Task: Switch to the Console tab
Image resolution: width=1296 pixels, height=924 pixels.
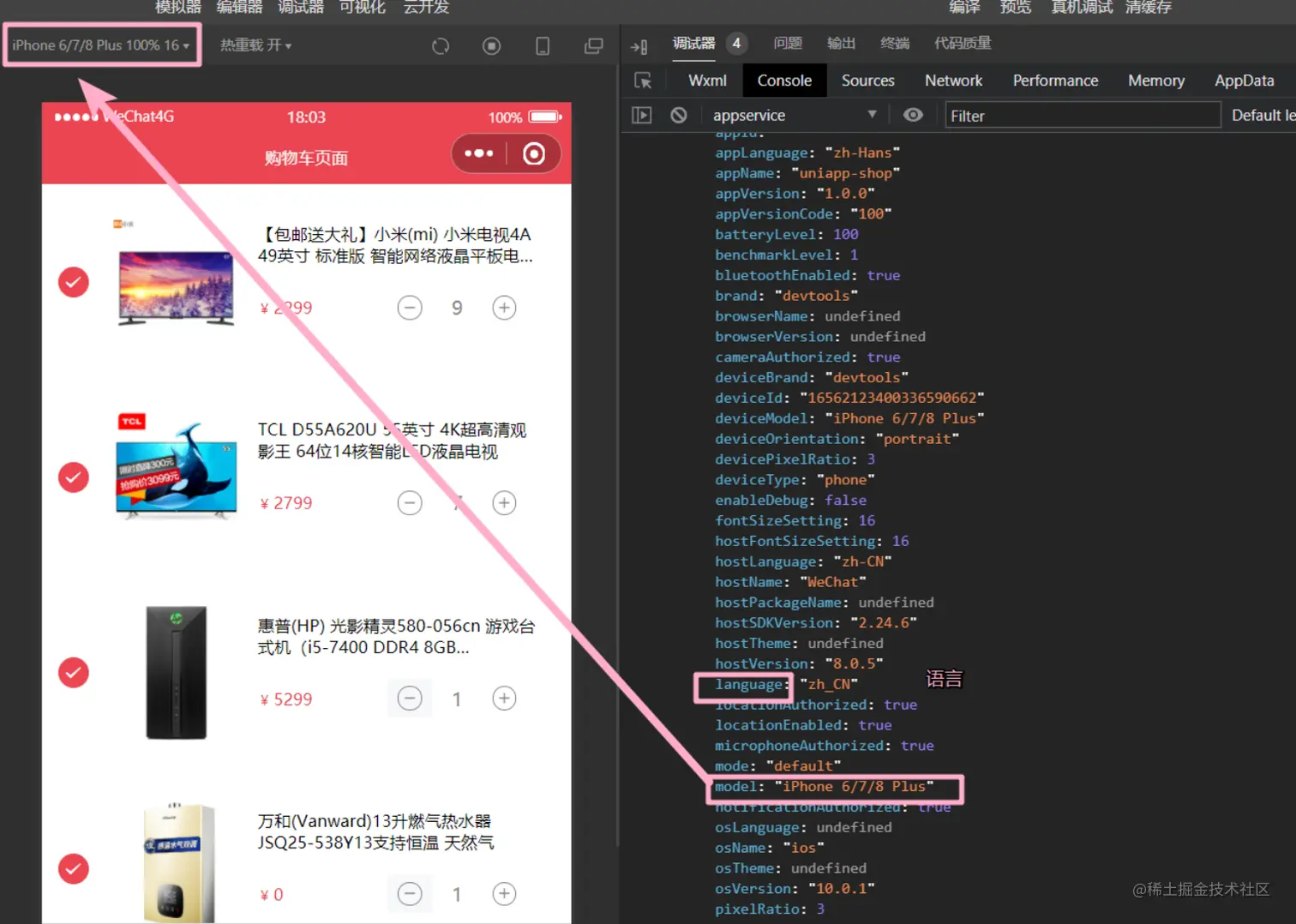Action: [784, 81]
